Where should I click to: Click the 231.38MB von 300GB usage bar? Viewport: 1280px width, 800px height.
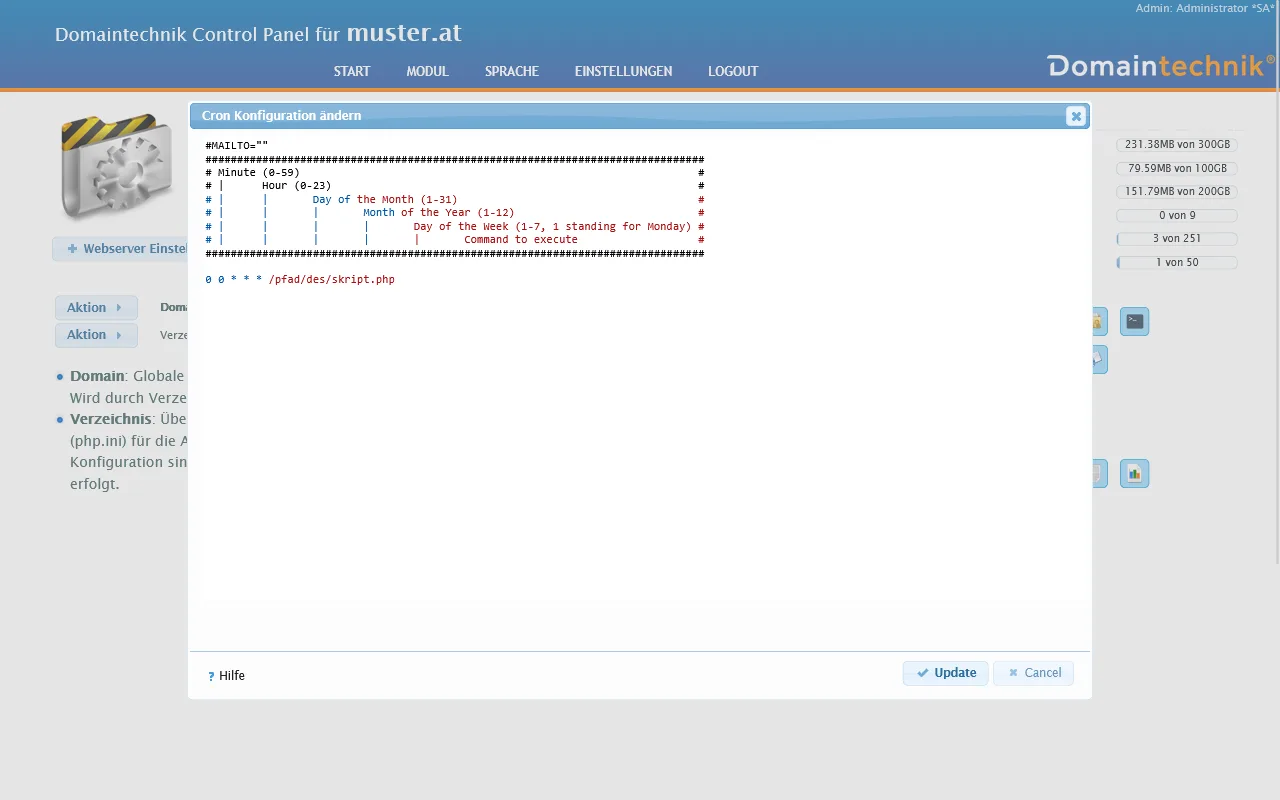pos(1176,145)
